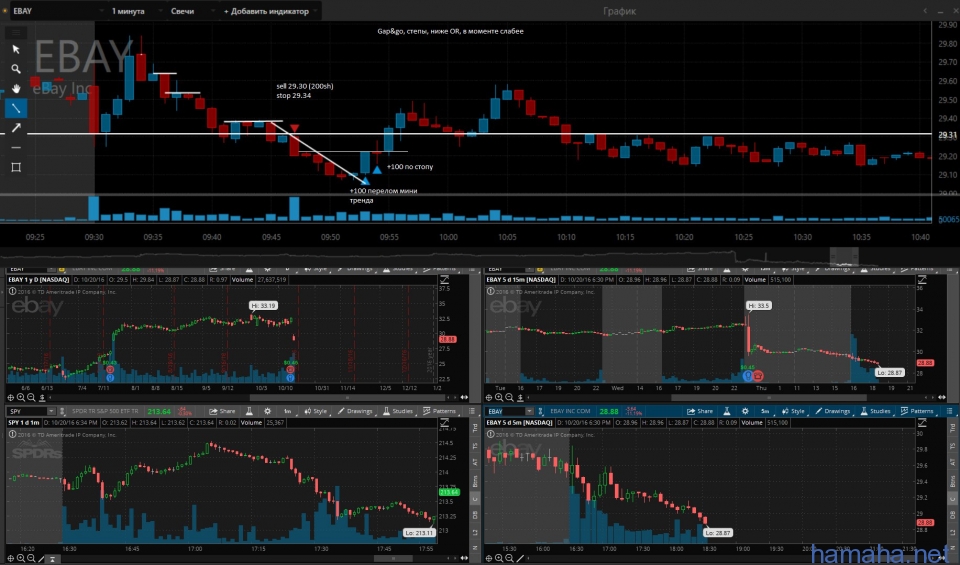The width and height of the screenshot is (960, 565).
Task: Open list menu icon in SPY toolbar
Action: (470, 411)
